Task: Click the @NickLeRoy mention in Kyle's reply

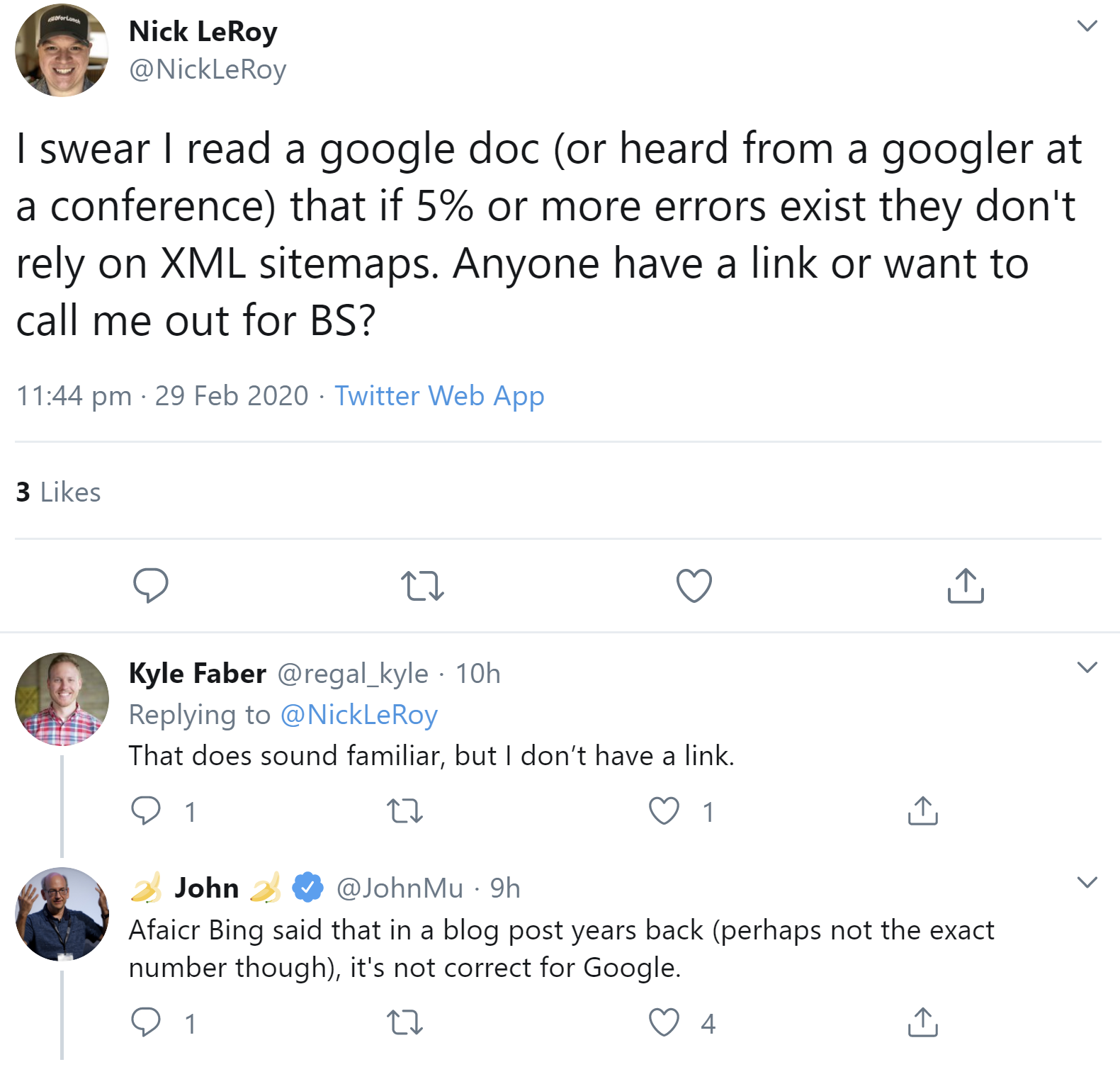Action: (359, 715)
